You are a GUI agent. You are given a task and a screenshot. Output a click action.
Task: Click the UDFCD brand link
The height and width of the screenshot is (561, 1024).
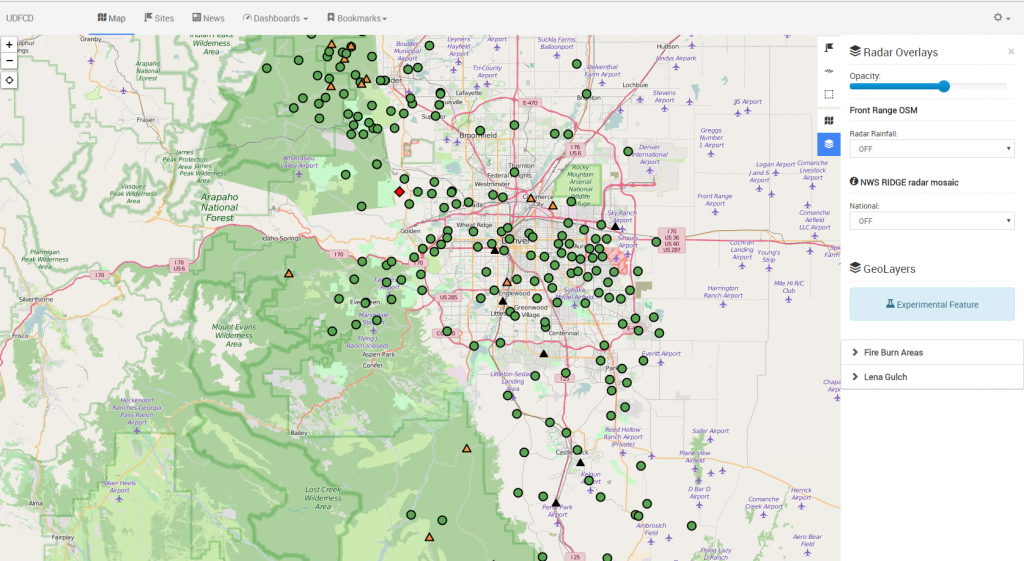tap(20, 18)
